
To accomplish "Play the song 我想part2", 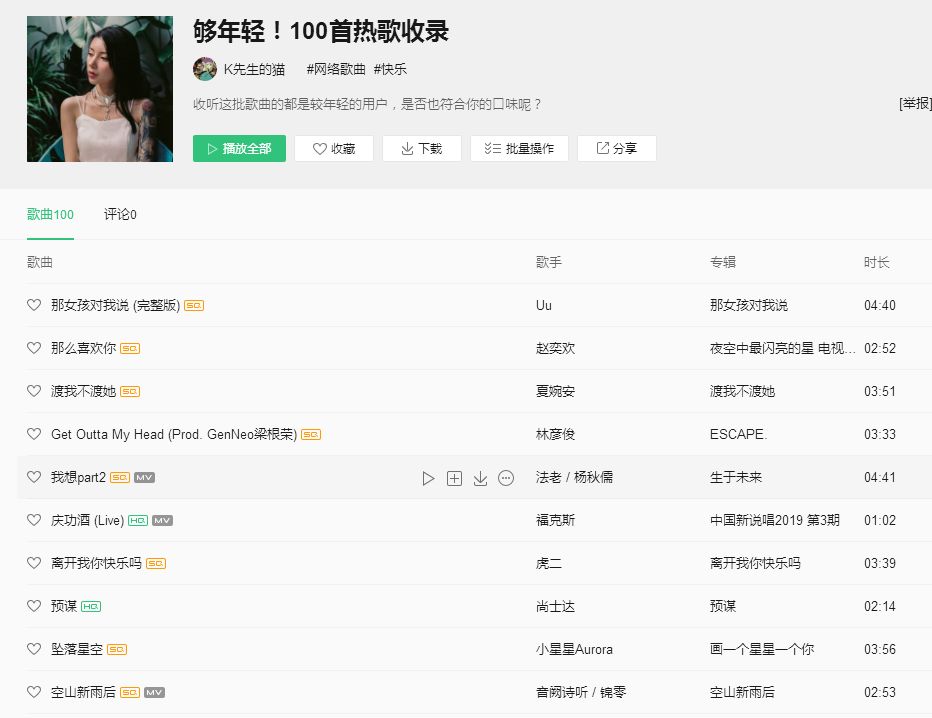I will (428, 478).
